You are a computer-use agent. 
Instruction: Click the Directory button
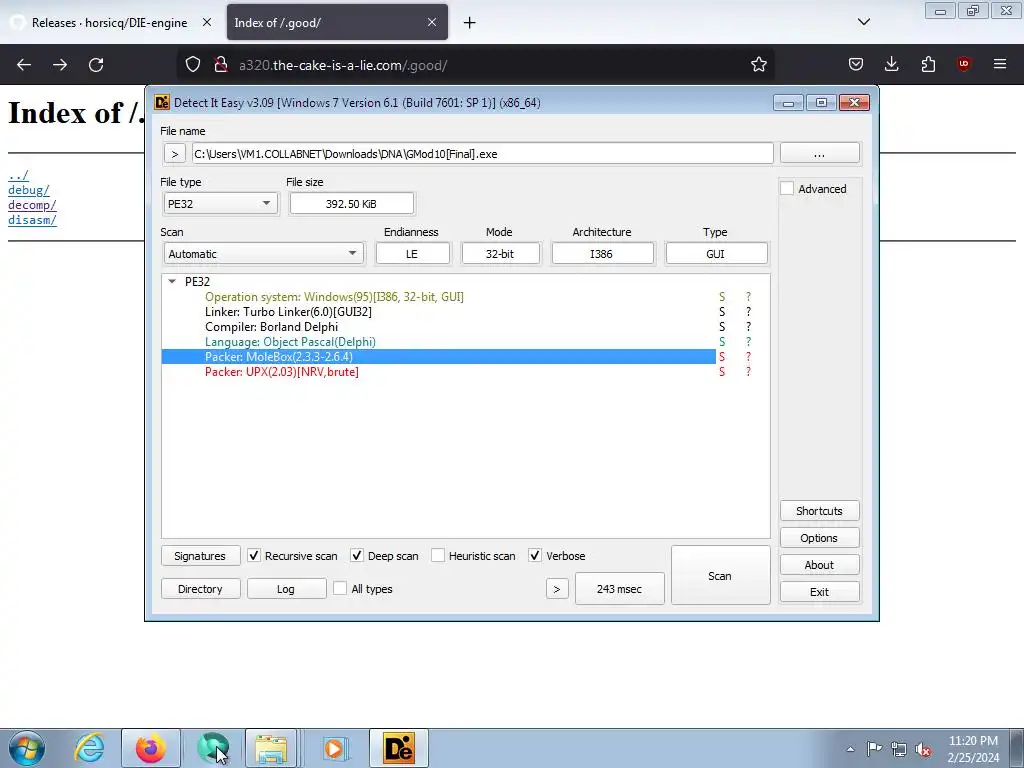click(x=200, y=589)
